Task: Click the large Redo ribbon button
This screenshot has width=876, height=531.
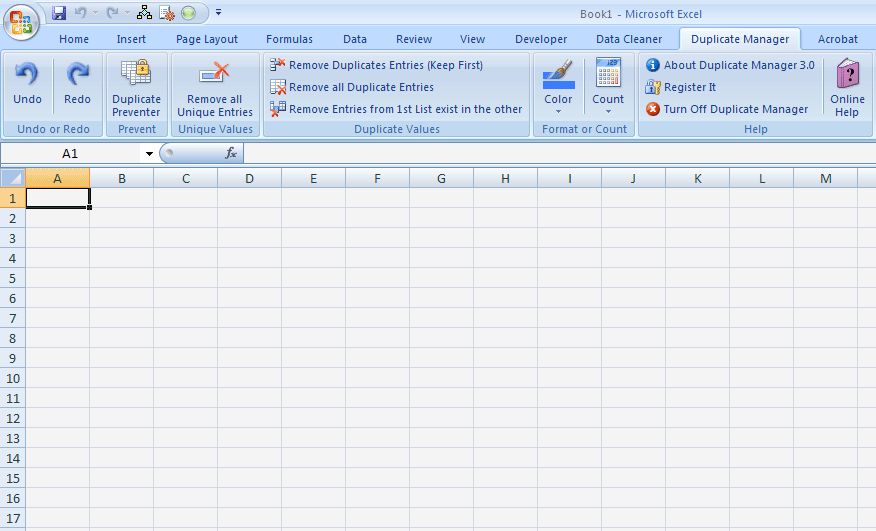Action: click(x=77, y=84)
